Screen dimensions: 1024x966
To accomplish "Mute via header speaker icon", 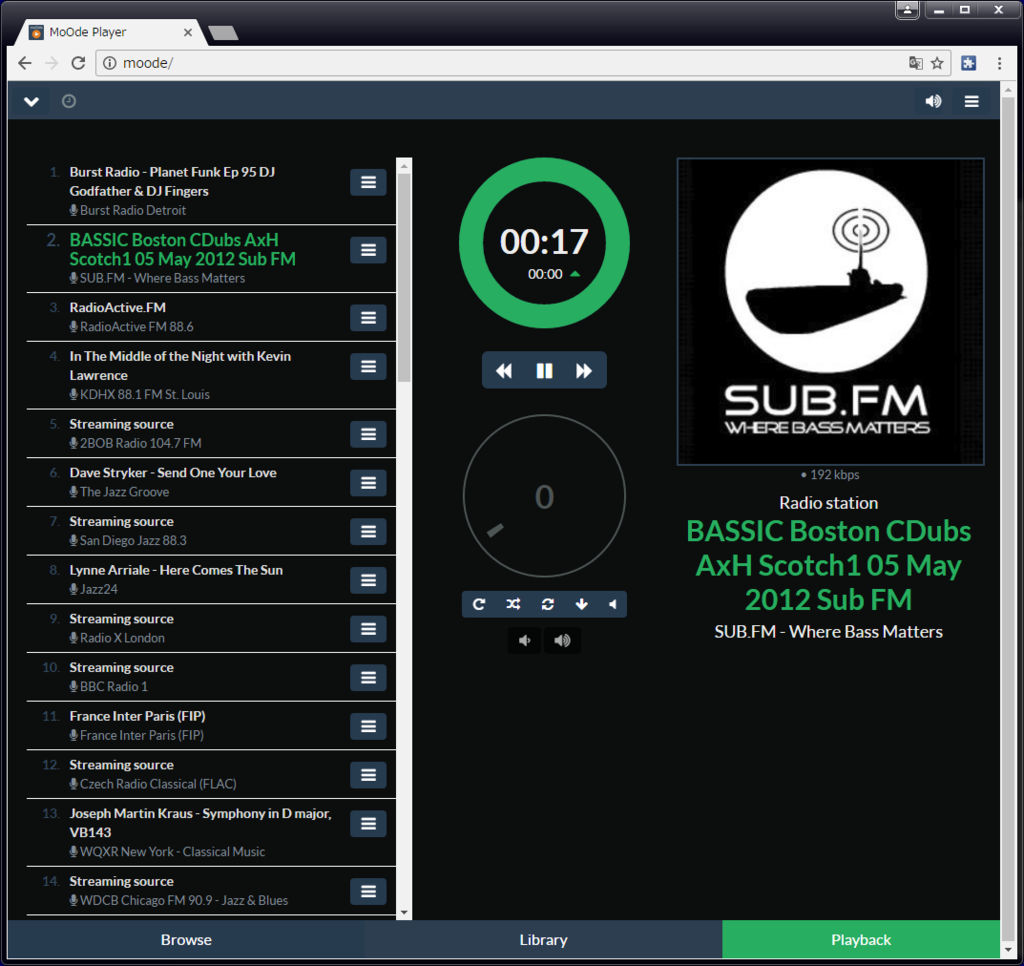I will pyautogui.click(x=933, y=101).
